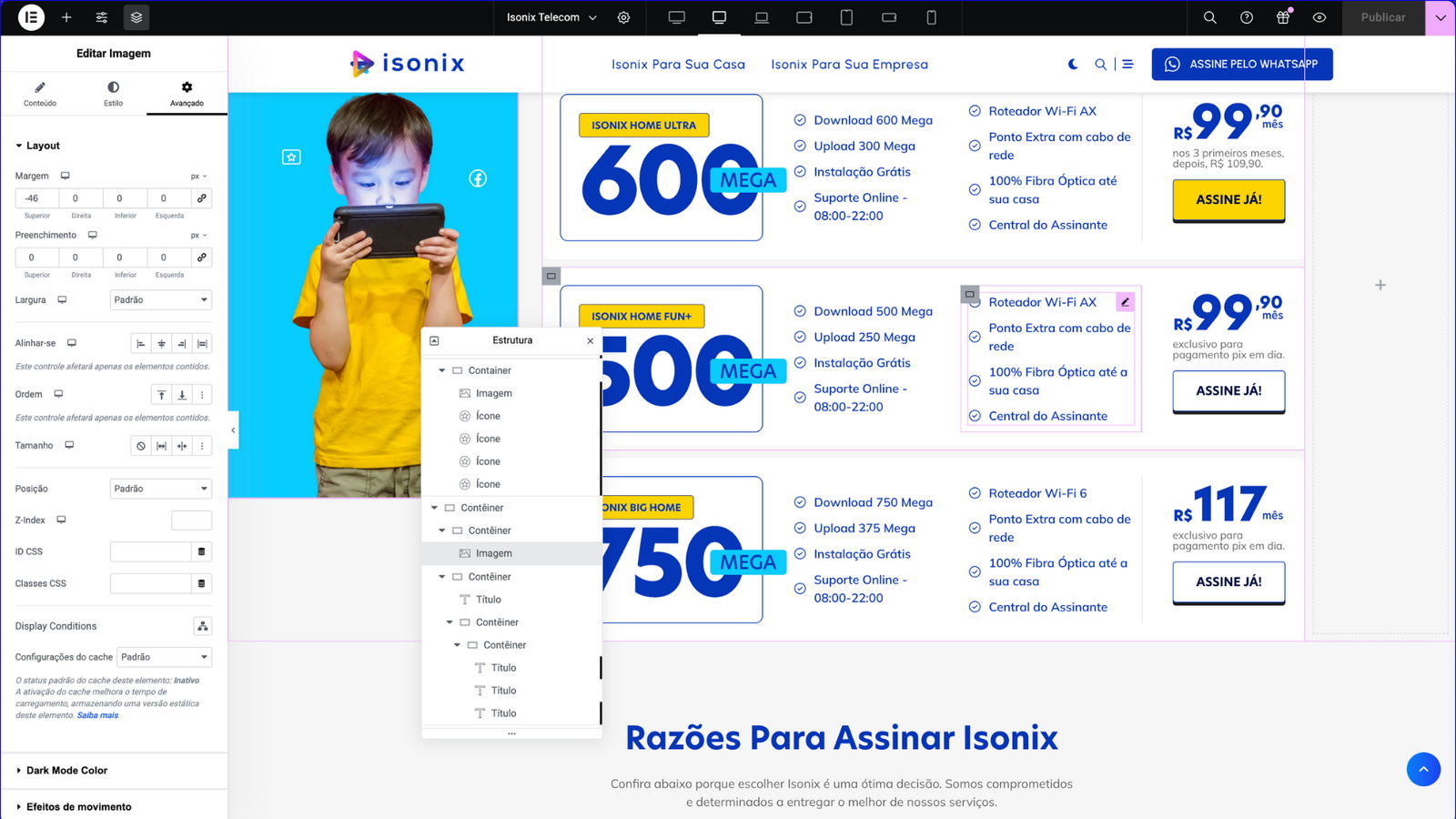Toggle linked values for Preenchimento

(202, 258)
